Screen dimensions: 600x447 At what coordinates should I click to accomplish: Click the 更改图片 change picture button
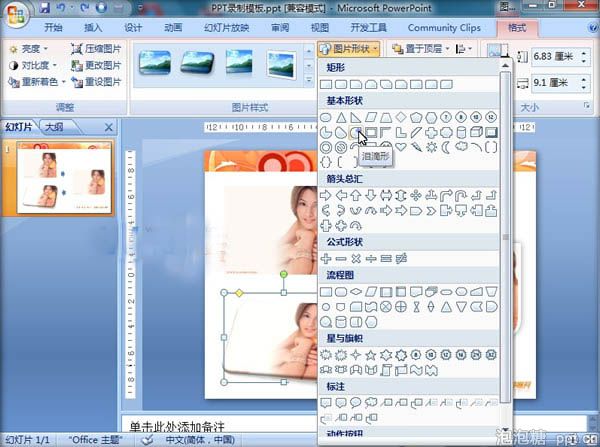point(96,65)
